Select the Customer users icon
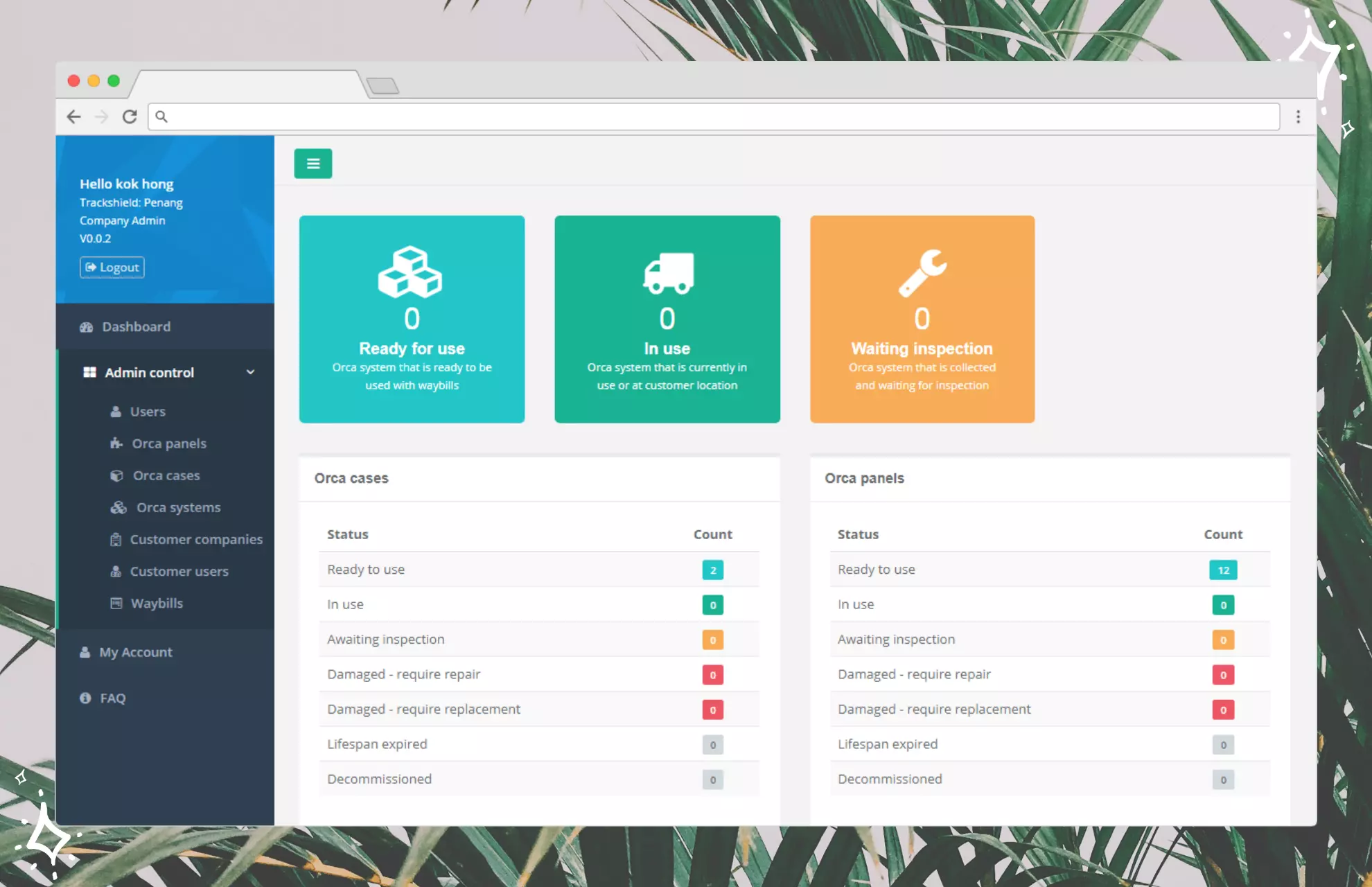The width and height of the screenshot is (1372, 887). (116, 571)
